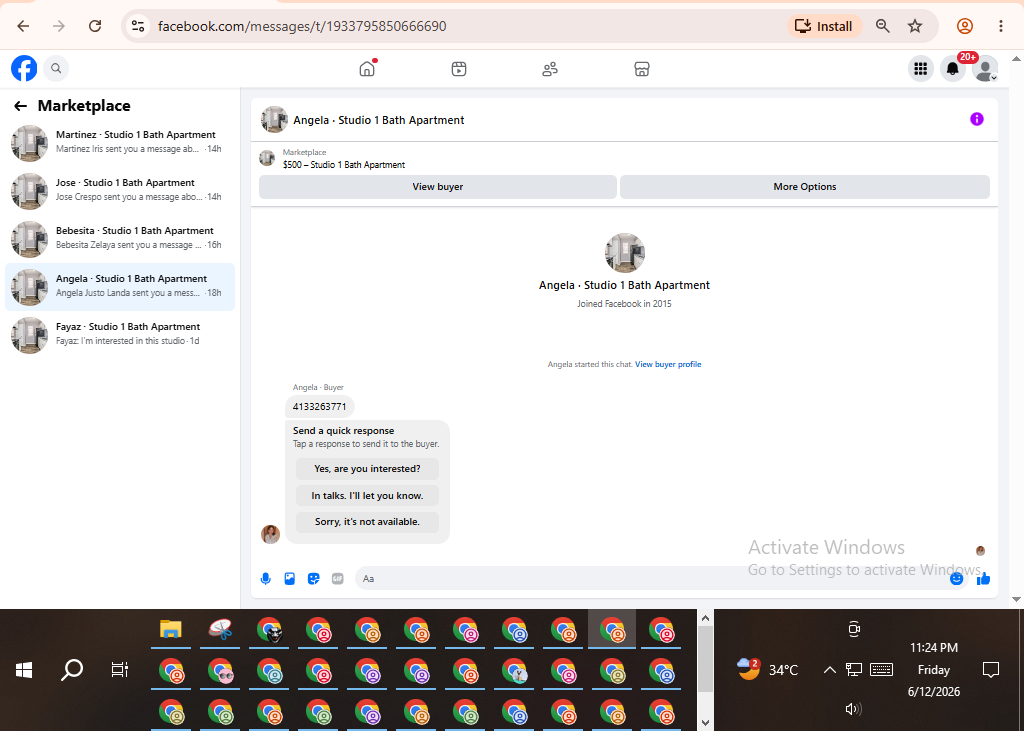This screenshot has width=1024, height=731.
Task: Click the Install app button
Action: pos(824,26)
